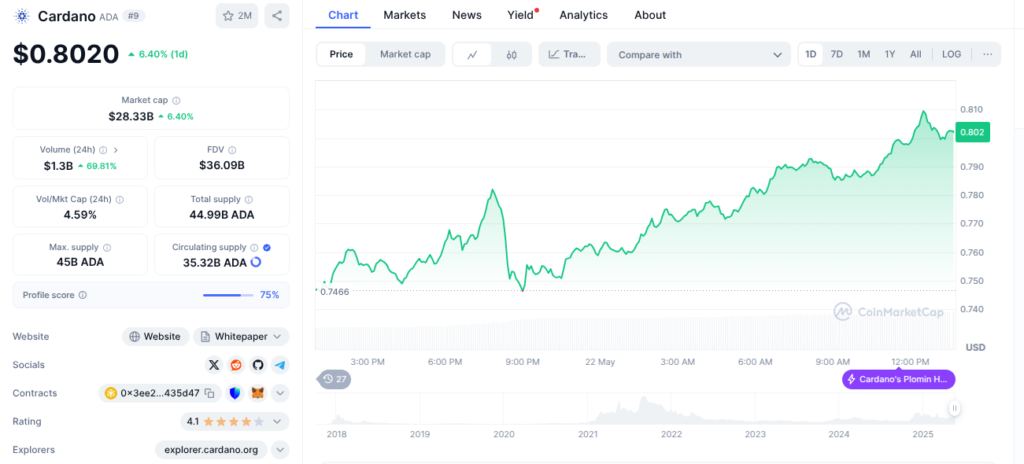Show info icon for Vol/Mkt Cap (24h)

(120, 199)
